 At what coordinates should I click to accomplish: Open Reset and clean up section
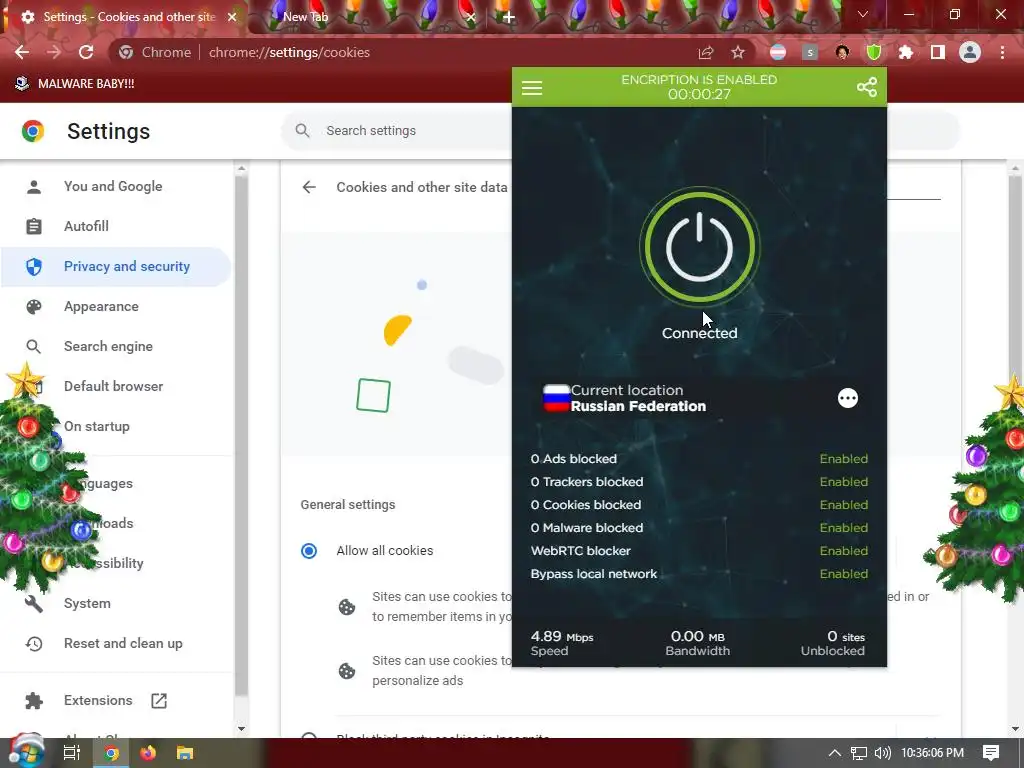point(123,643)
